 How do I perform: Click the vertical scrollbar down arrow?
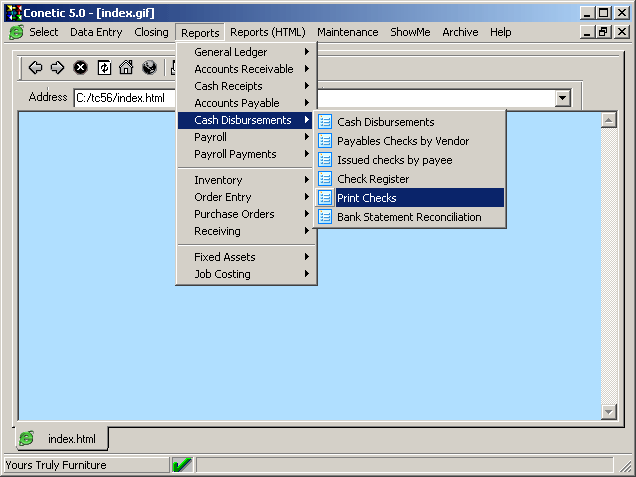609,412
